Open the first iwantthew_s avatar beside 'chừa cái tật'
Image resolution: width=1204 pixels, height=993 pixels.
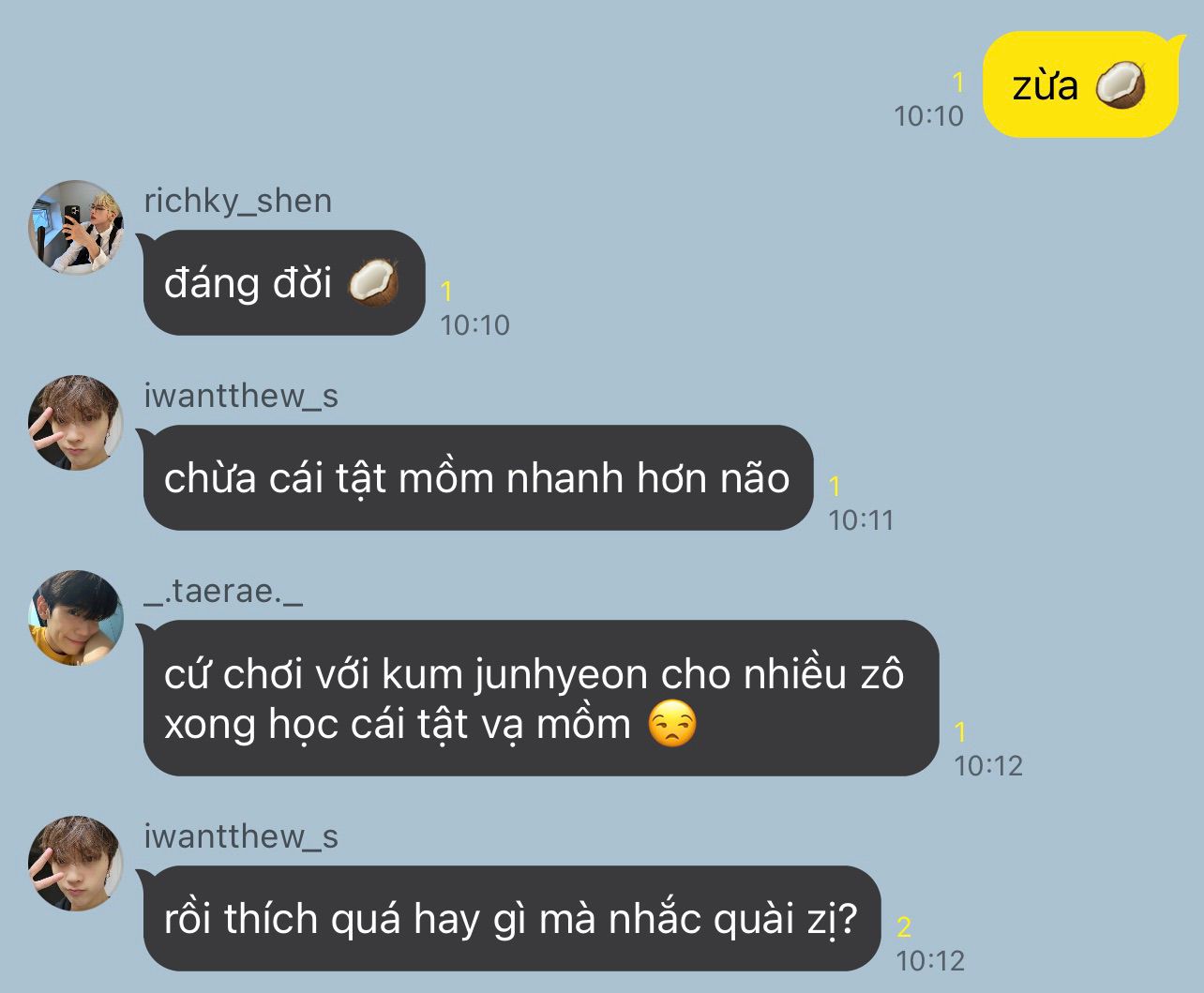[x=76, y=423]
